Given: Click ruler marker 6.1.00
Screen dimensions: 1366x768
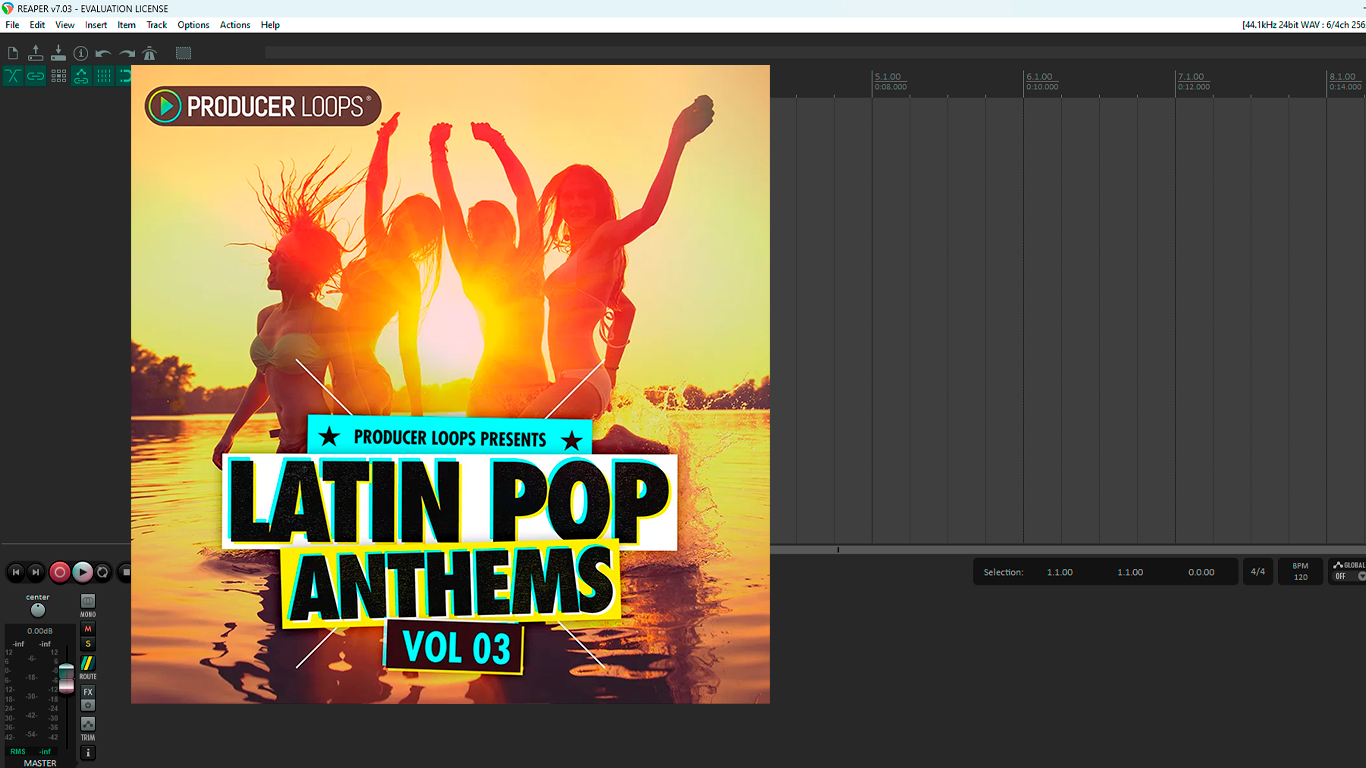Looking at the screenshot, I should pyautogui.click(x=1040, y=77).
